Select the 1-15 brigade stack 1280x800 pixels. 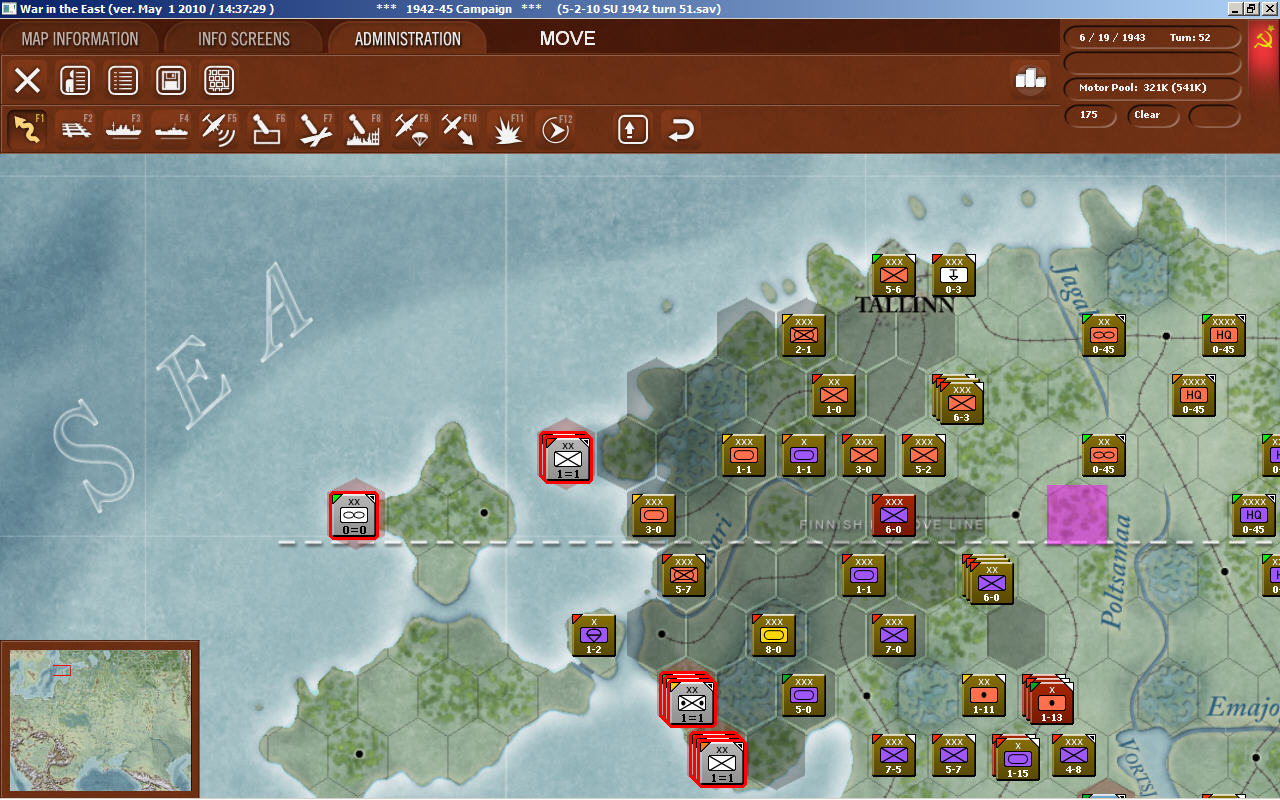point(1017,758)
